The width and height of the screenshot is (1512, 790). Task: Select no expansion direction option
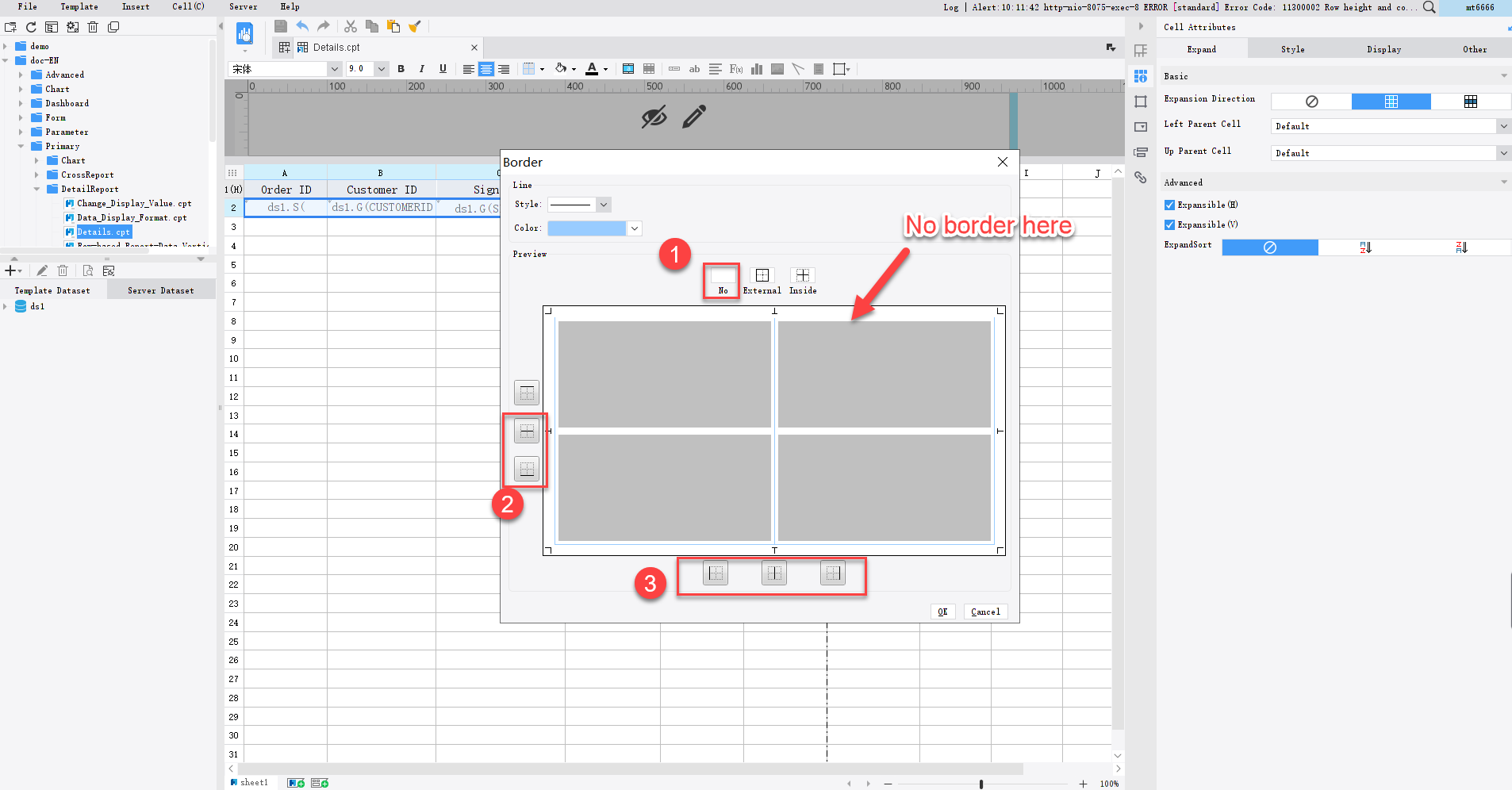(x=1311, y=102)
